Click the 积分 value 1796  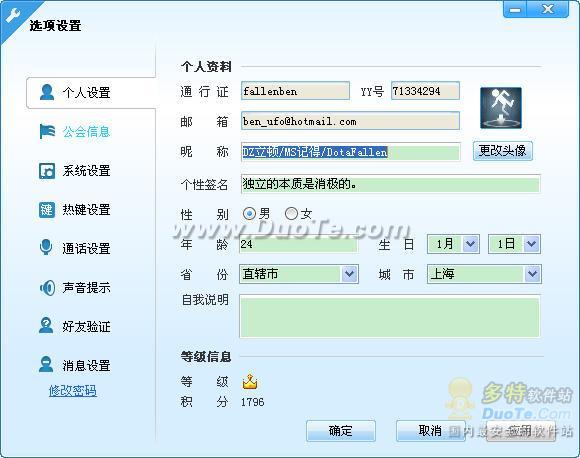coord(253,402)
